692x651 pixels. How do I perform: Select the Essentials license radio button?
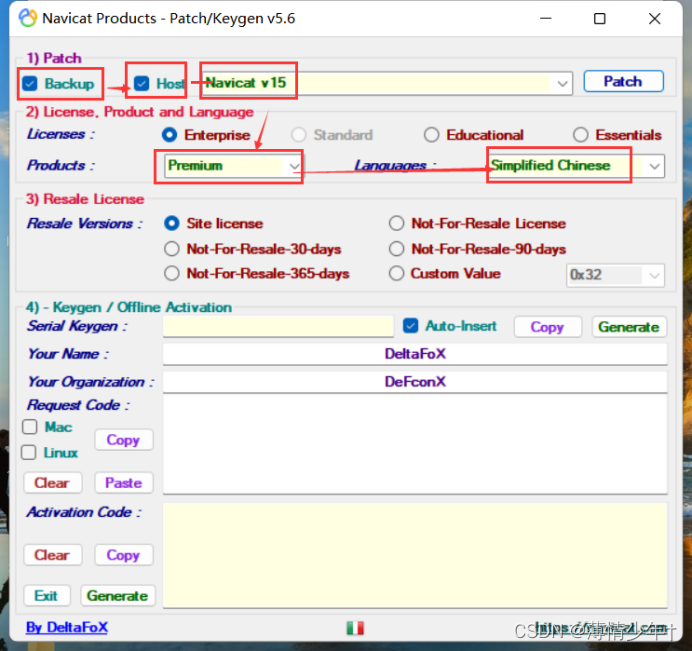(580, 135)
